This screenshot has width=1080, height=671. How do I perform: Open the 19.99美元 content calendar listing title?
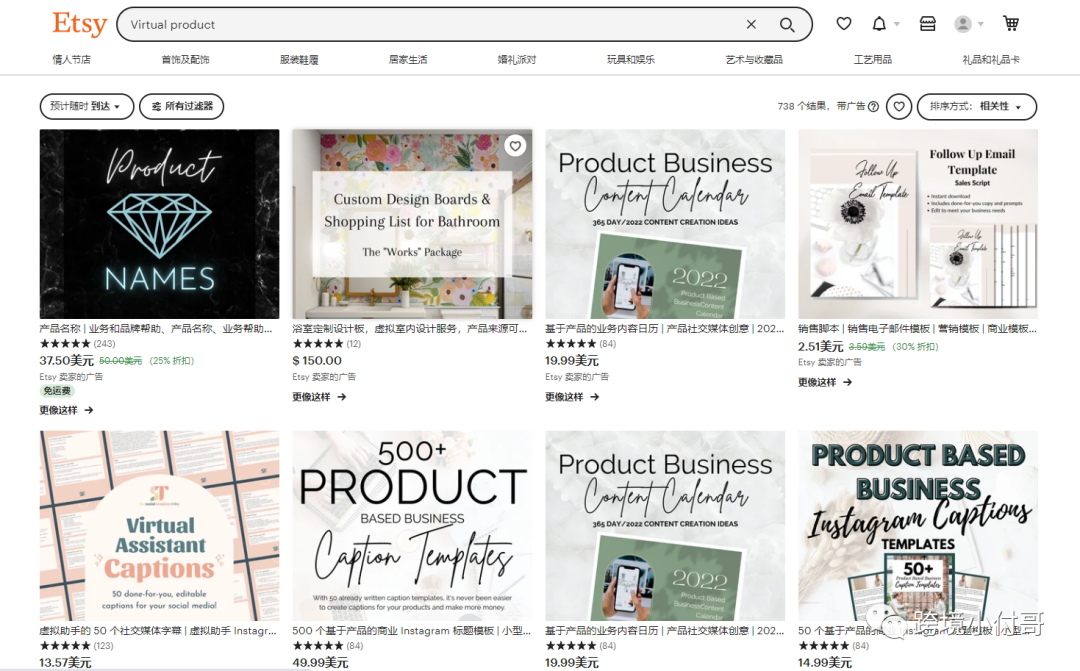[664, 328]
